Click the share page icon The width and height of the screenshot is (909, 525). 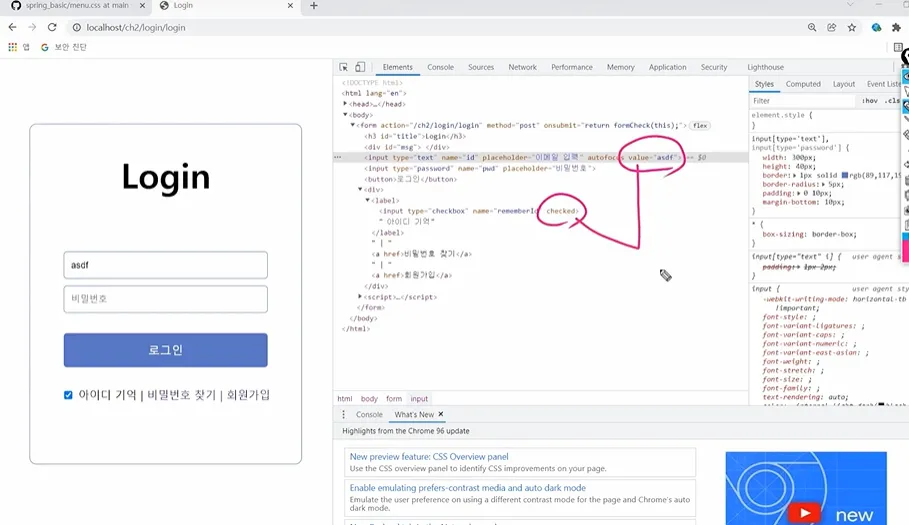[832, 27]
